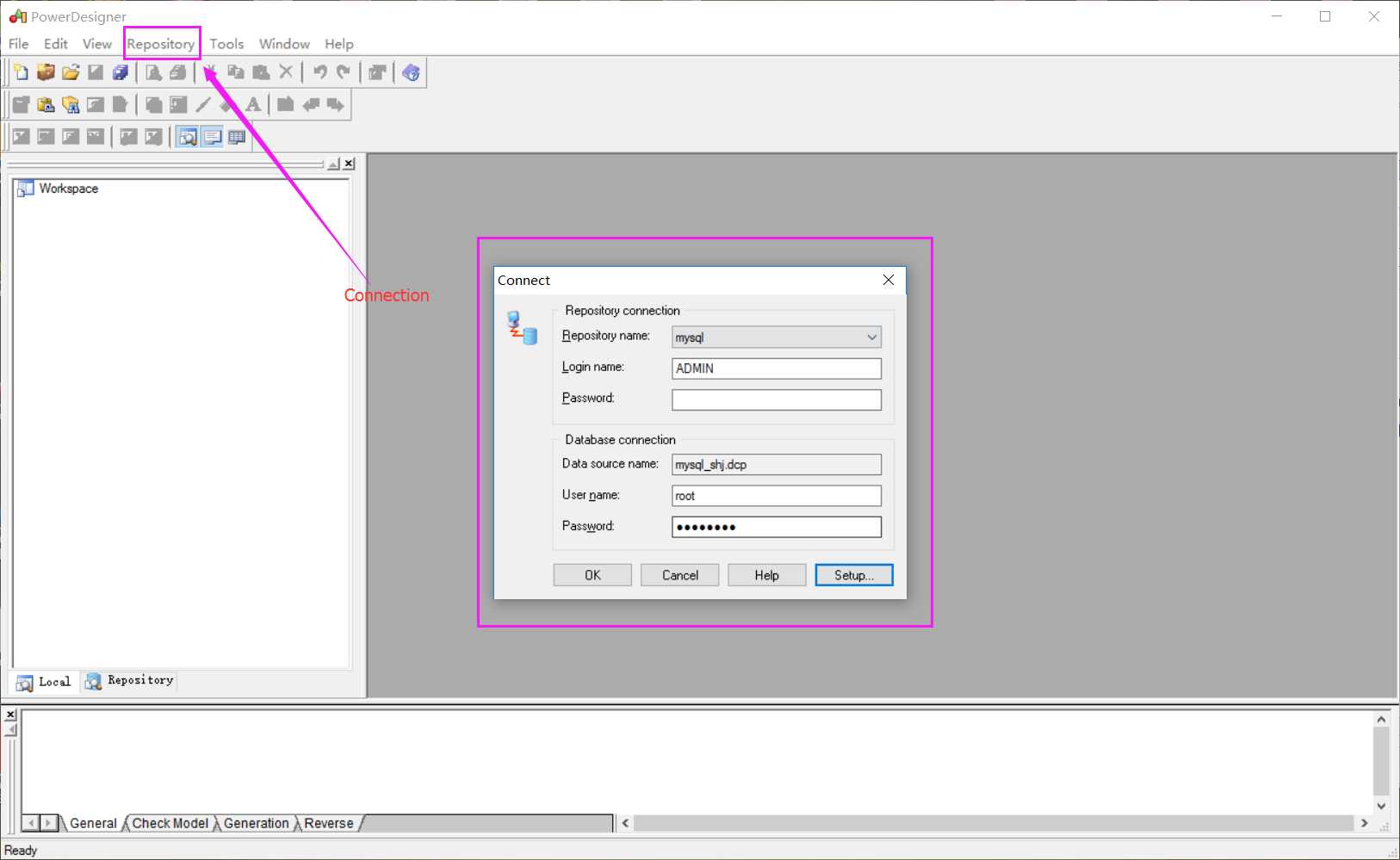This screenshot has height=860, width=1400.
Task: Click the output vertical scrollbar thumb
Action: click(x=1381, y=762)
